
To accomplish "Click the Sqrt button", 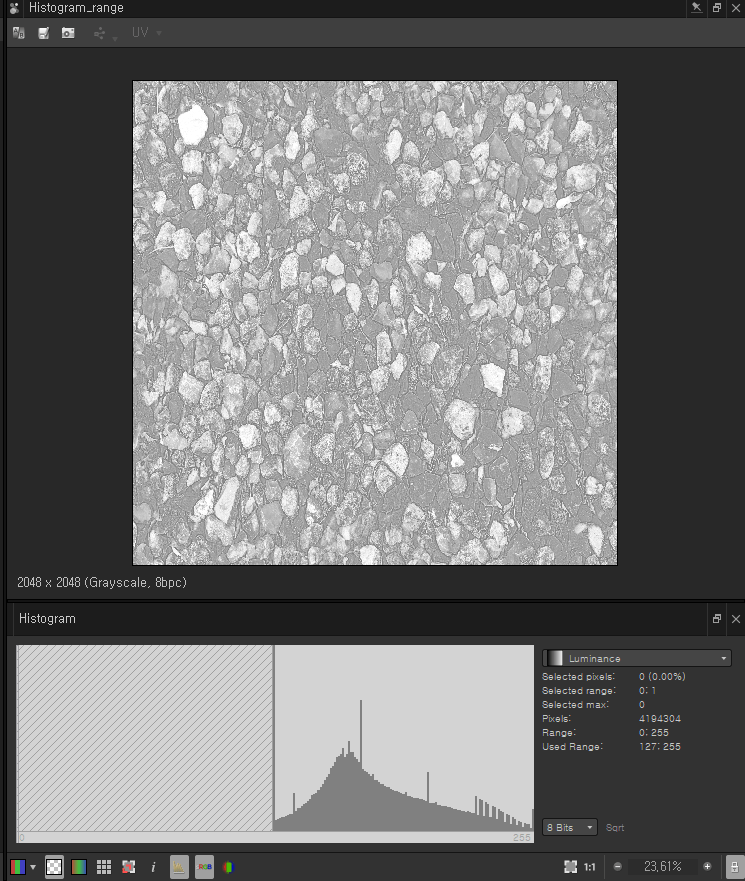I will [x=615, y=828].
